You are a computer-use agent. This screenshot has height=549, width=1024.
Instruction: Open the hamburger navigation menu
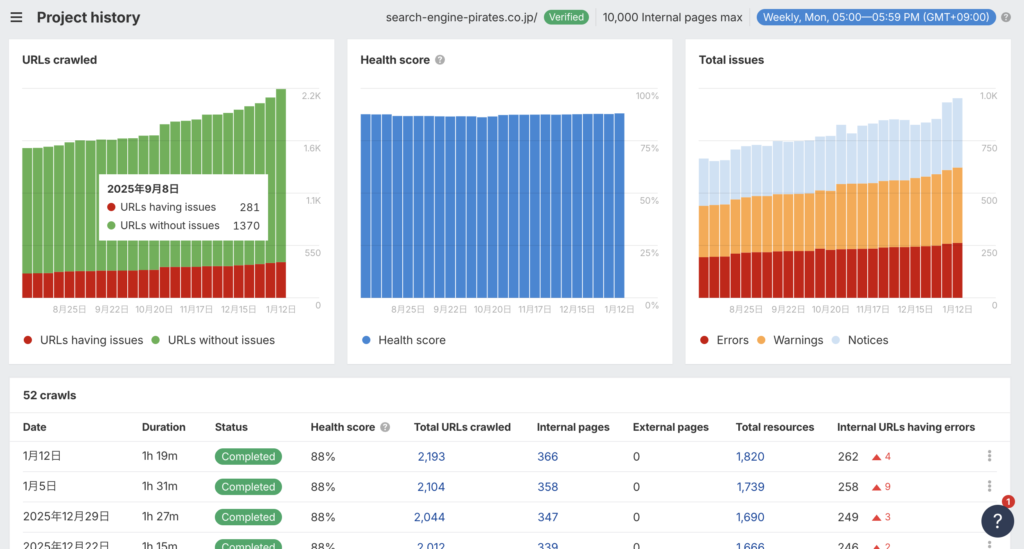click(x=16, y=17)
